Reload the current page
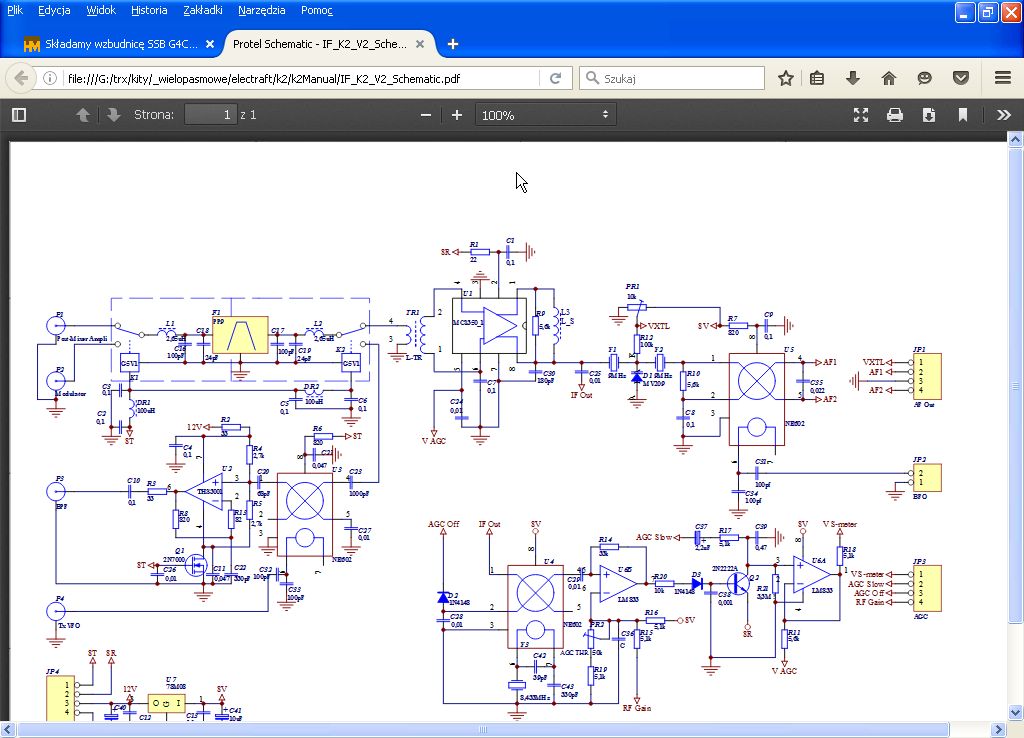The width and height of the screenshot is (1024, 738). click(x=555, y=78)
